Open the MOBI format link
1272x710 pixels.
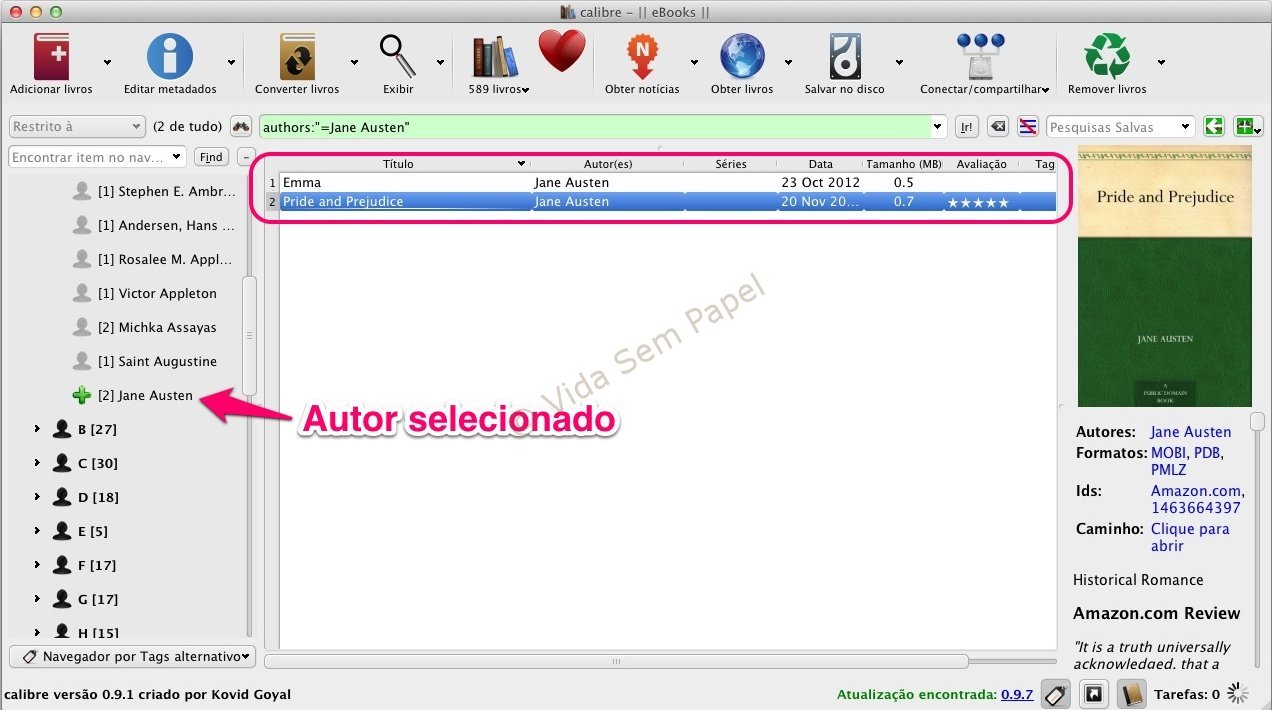pos(1167,453)
